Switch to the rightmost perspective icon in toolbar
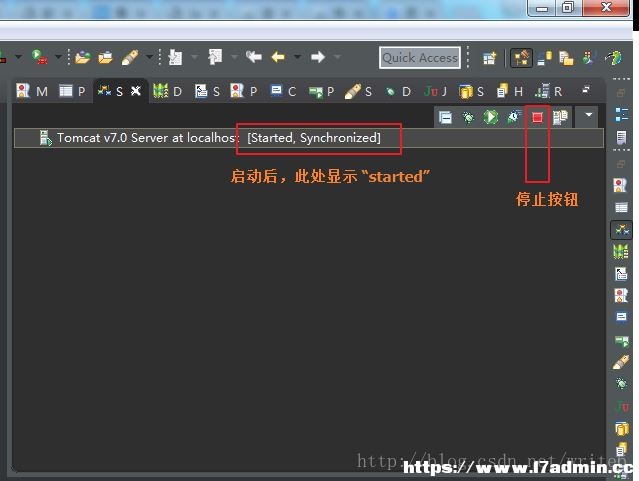The width and height of the screenshot is (639, 481). [x=613, y=57]
